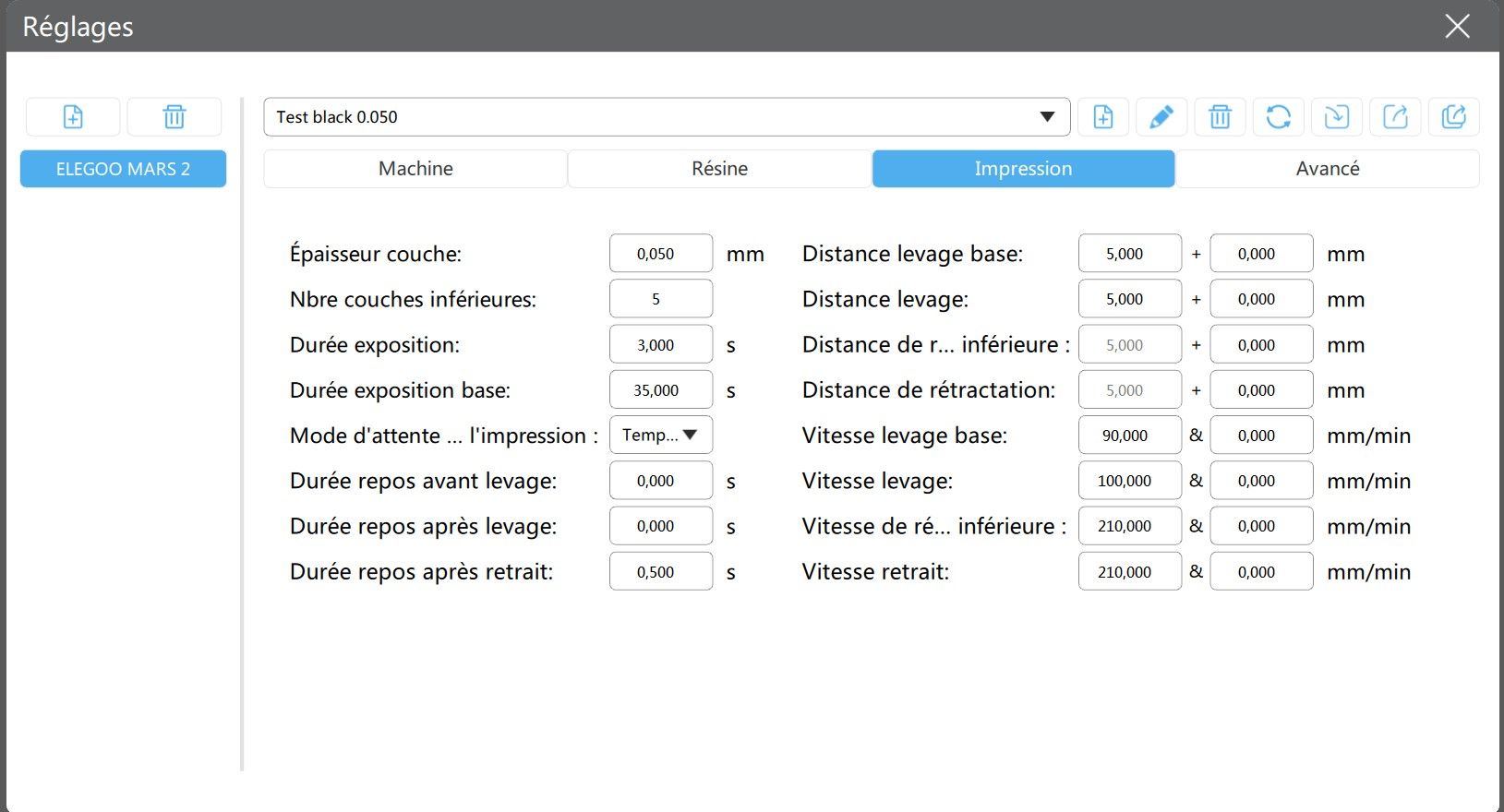Click the Épaisseur couche label
The height and width of the screenshot is (812, 1504).
(376, 254)
